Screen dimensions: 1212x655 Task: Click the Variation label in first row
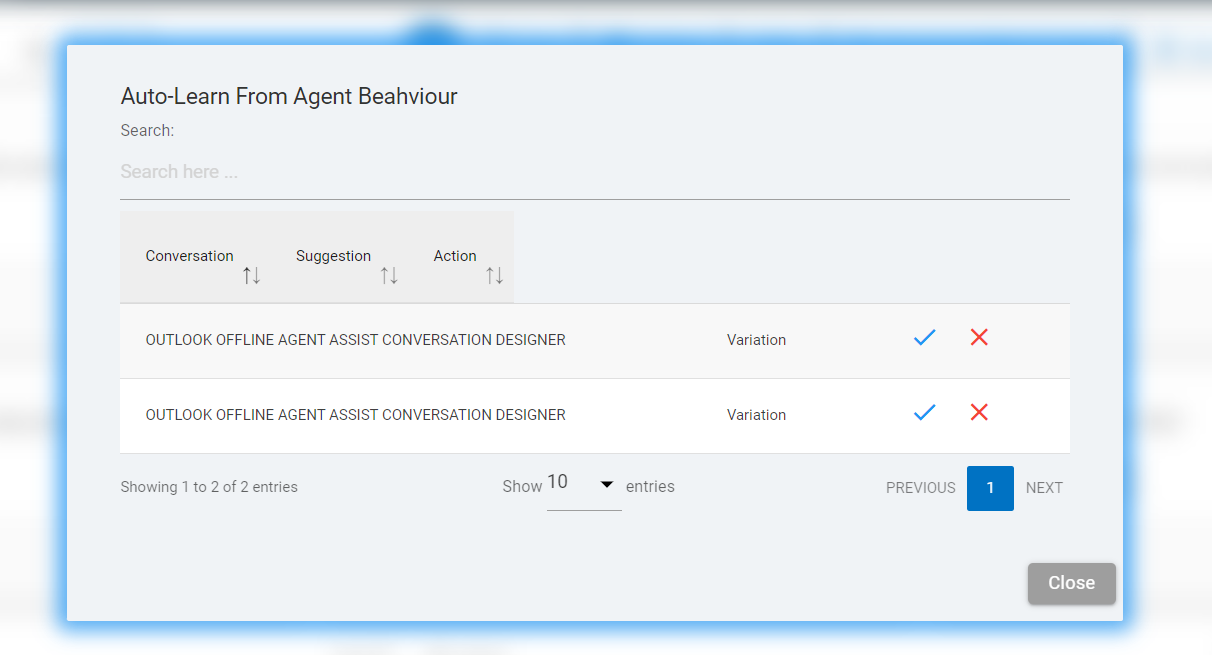click(x=756, y=340)
